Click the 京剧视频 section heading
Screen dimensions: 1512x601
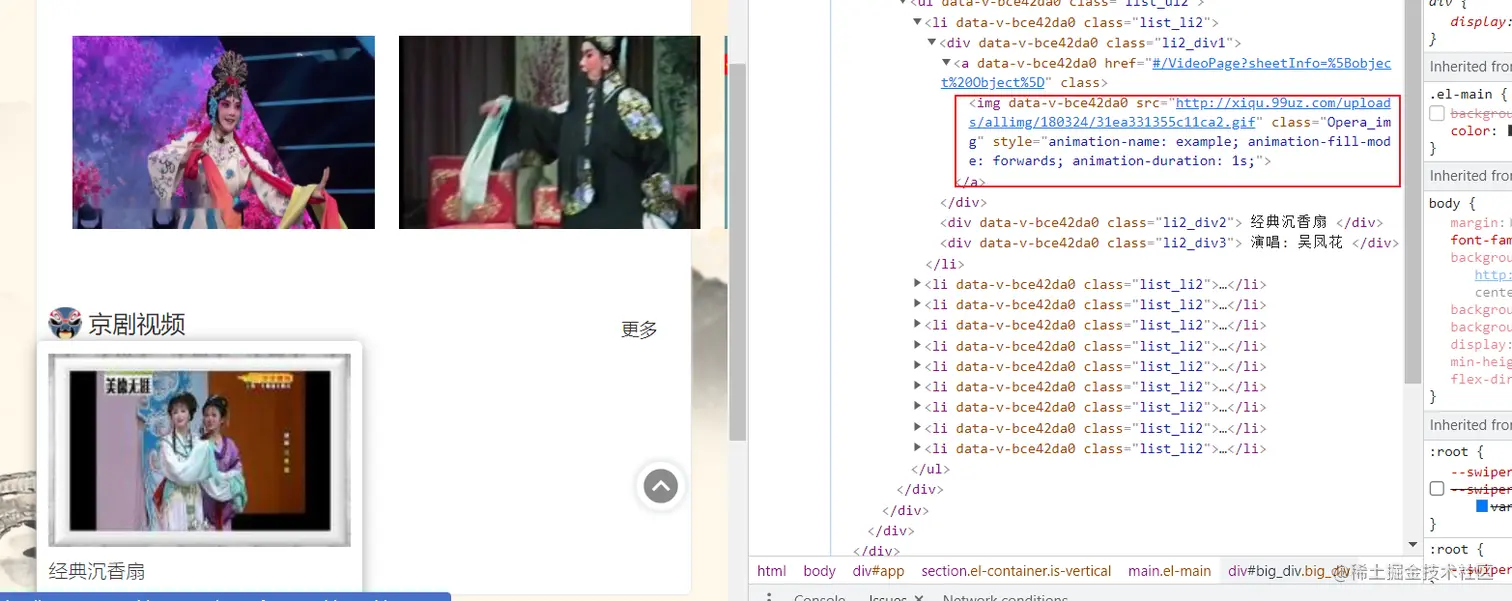[136, 324]
